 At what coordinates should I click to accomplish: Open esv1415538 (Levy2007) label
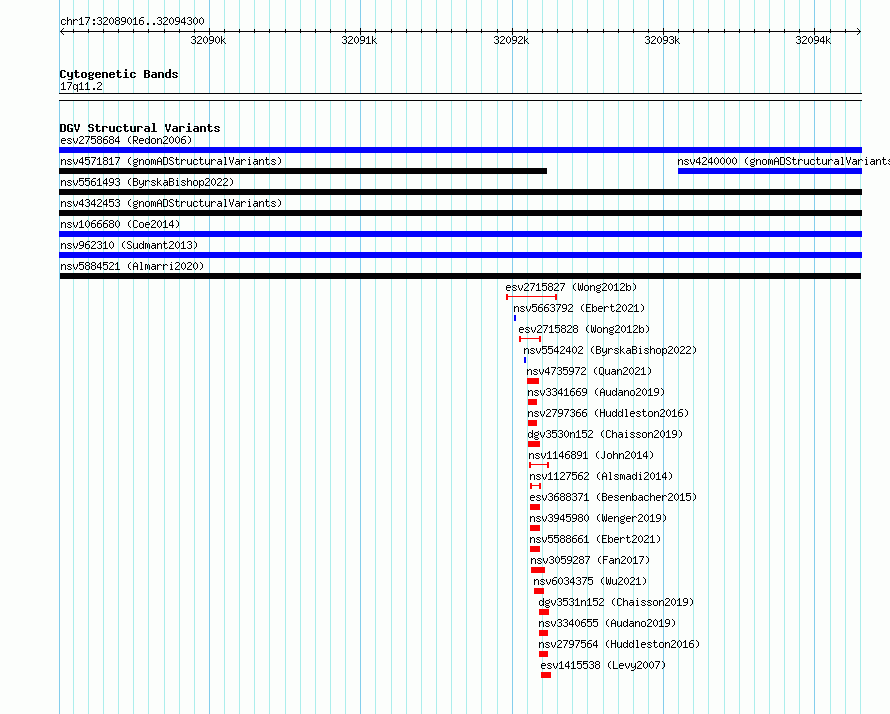pyautogui.click(x=603, y=665)
